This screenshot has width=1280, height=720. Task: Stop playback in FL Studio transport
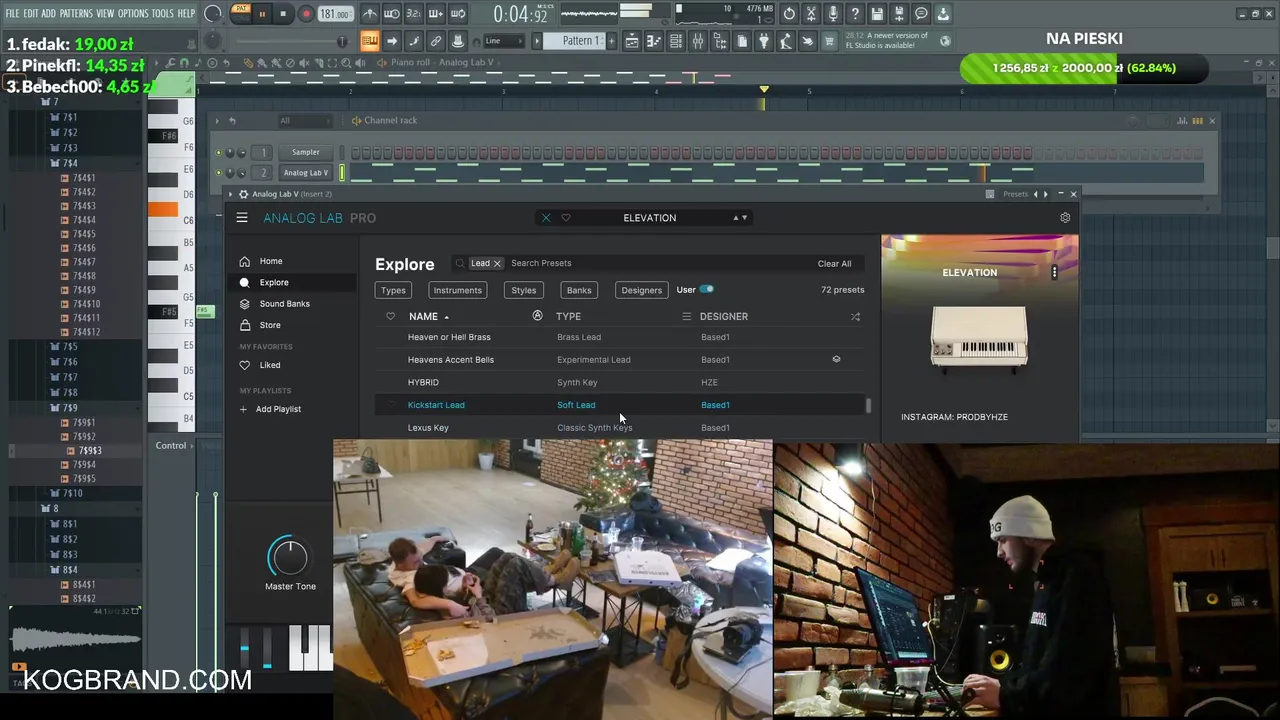coord(283,13)
